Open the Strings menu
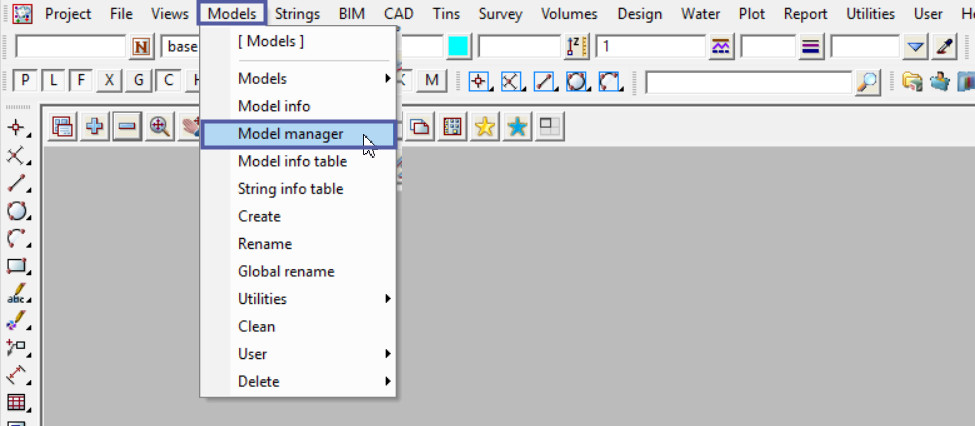The height and width of the screenshot is (426, 975). coord(295,14)
